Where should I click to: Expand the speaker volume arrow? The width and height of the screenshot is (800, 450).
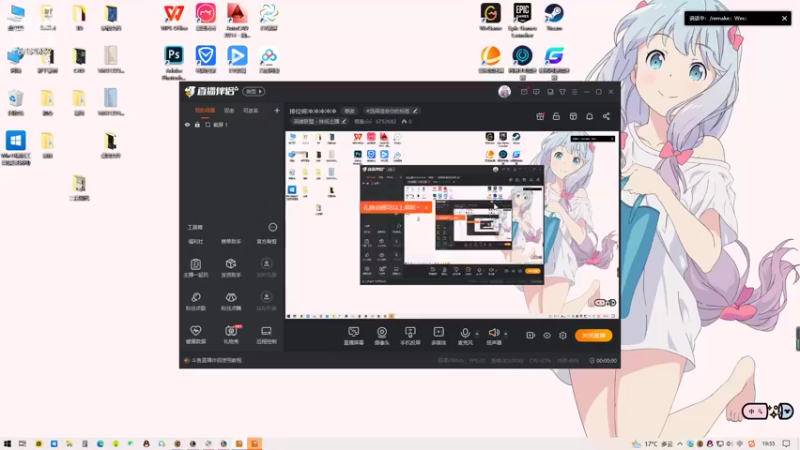pyautogui.click(x=506, y=334)
